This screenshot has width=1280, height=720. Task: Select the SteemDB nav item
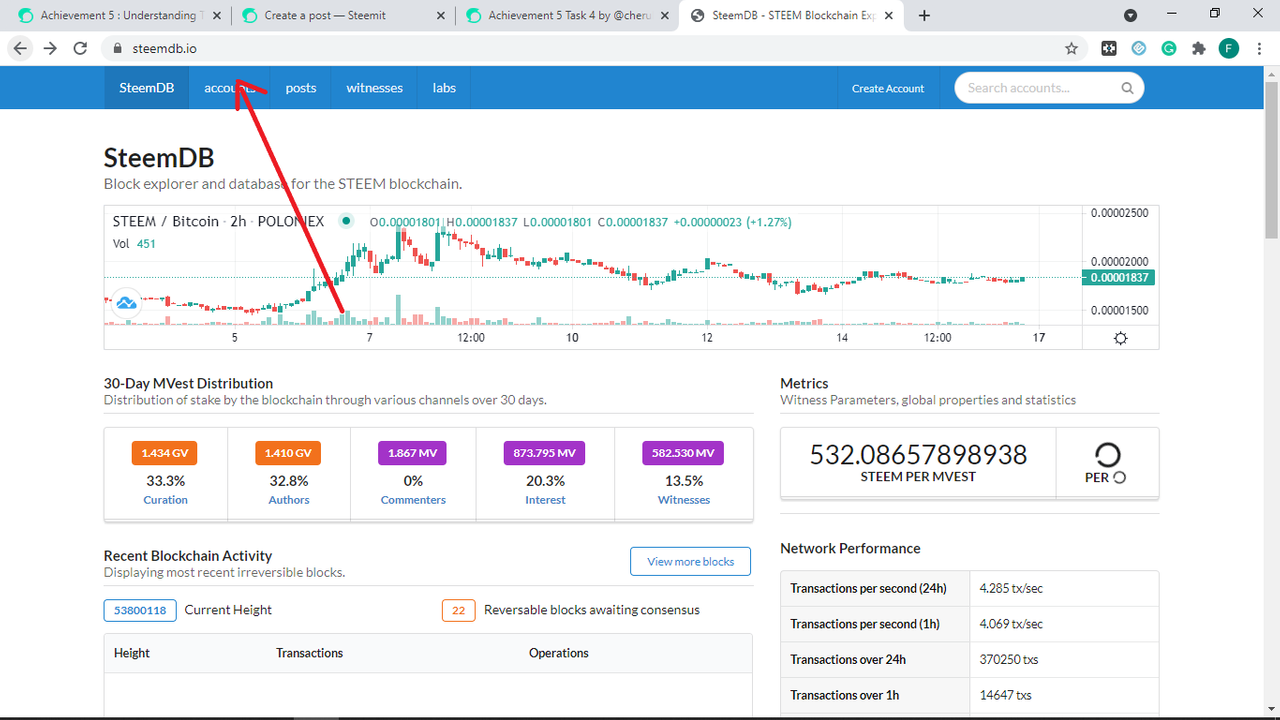click(147, 88)
